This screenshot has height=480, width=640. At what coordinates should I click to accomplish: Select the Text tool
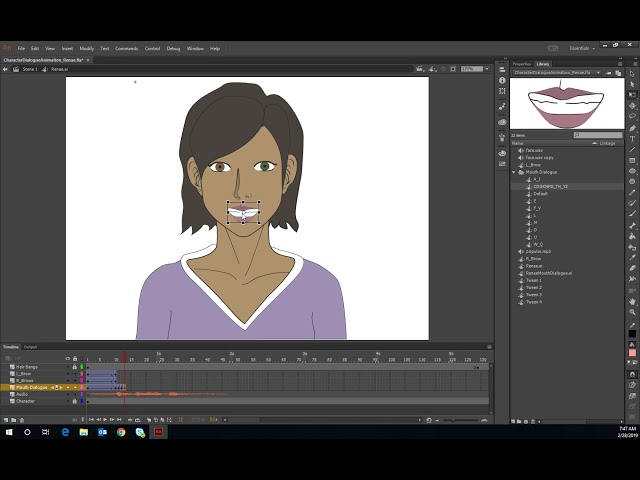632,139
